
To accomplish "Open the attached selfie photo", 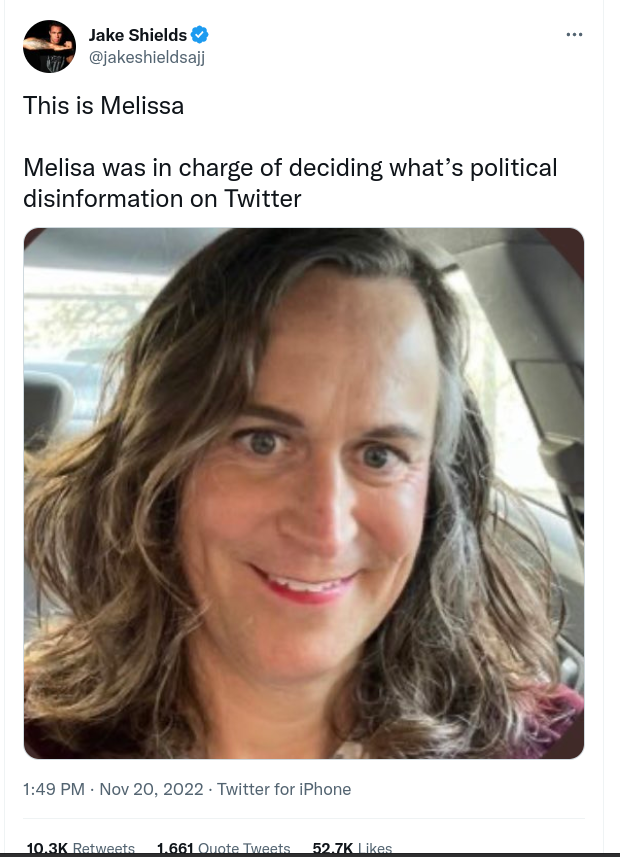I will (304, 493).
